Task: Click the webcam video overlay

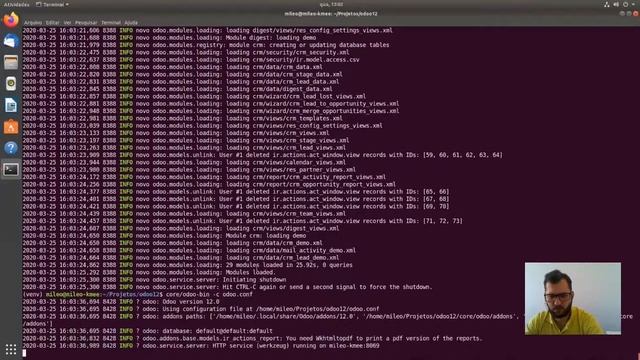Action: [573, 298]
